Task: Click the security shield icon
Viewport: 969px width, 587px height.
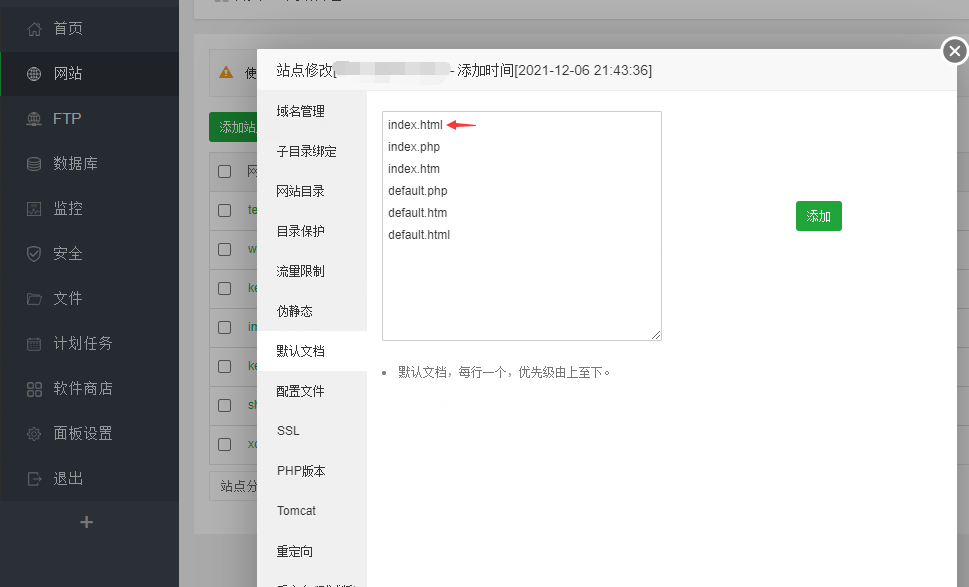Action: pyautogui.click(x=34, y=254)
